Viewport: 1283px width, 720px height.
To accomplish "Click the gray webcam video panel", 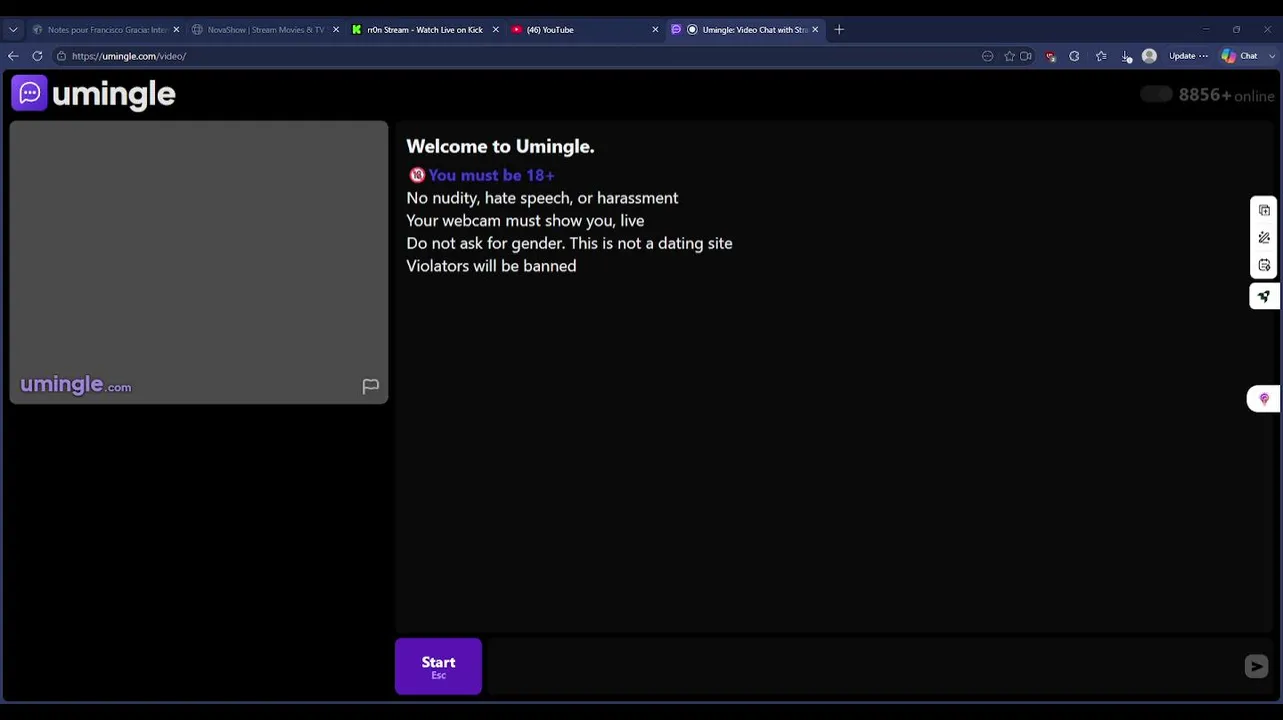I will click(199, 262).
